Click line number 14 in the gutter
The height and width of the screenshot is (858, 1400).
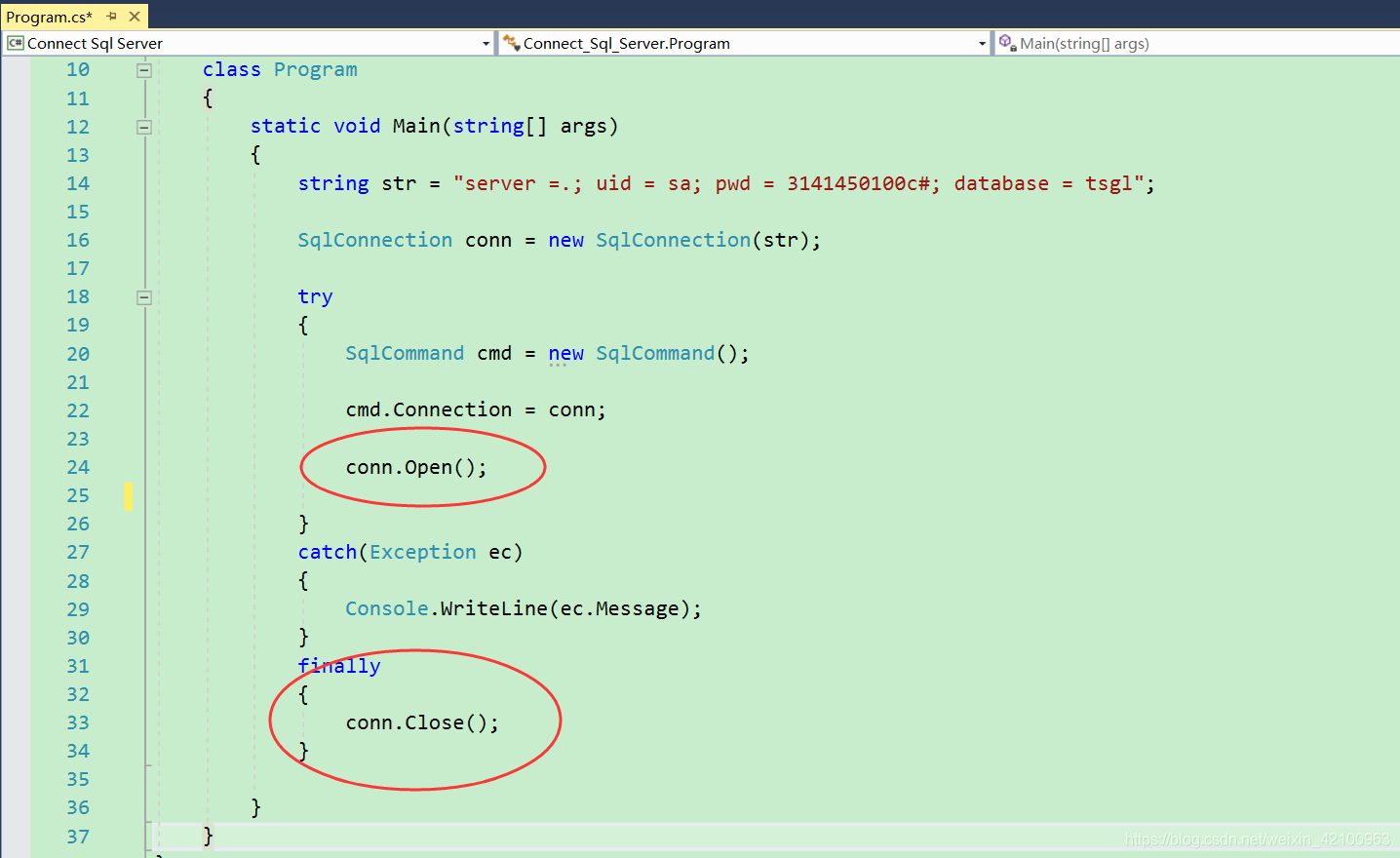point(78,183)
